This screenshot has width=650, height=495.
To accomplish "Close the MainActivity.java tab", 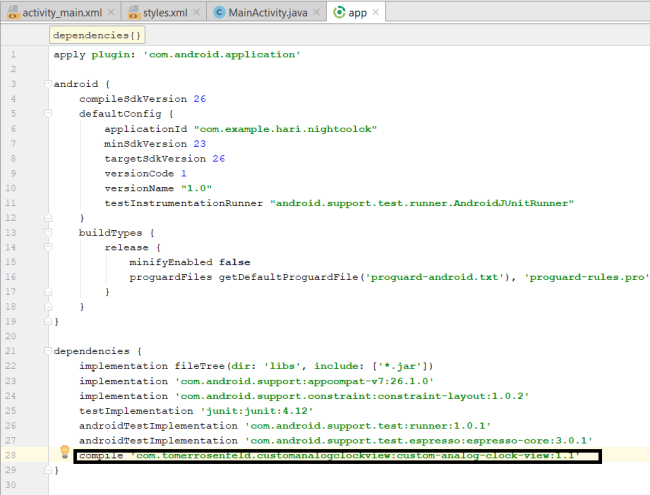I will tap(316, 12).
